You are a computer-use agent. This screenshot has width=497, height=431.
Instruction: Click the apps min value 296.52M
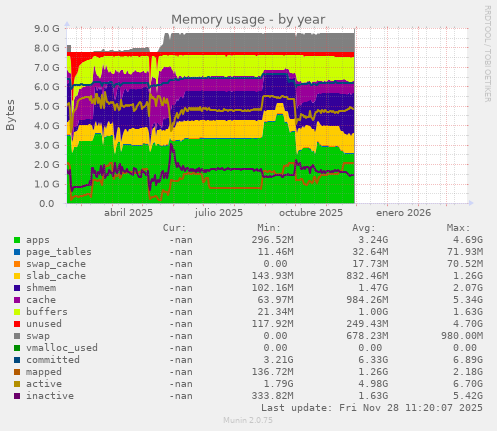pyautogui.click(x=272, y=240)
